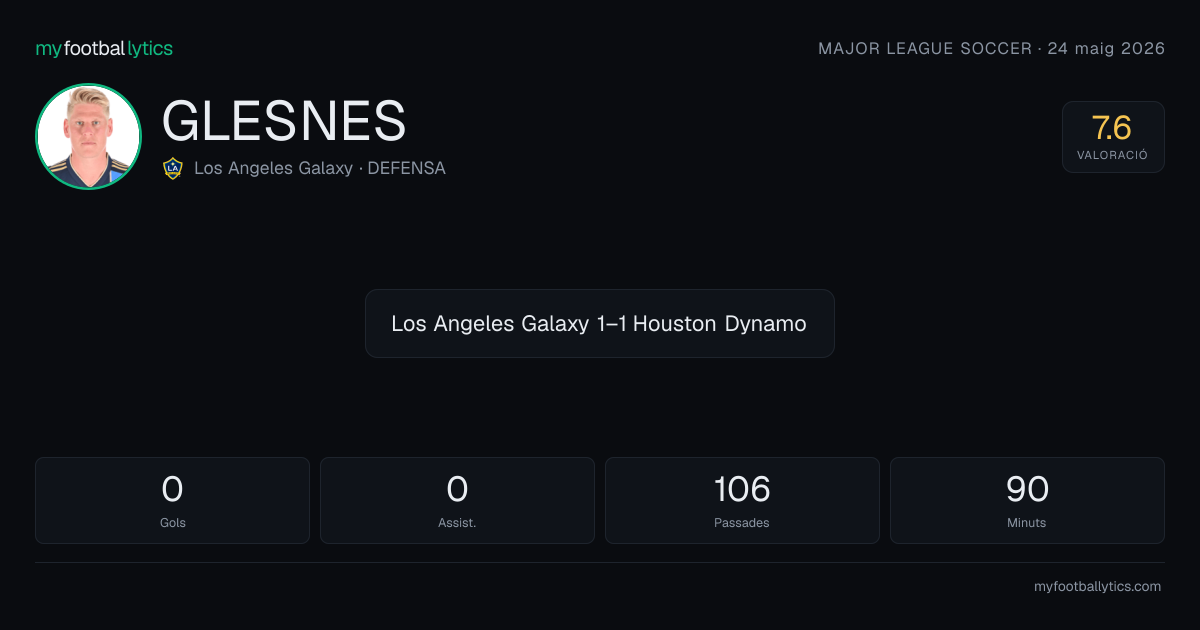Select the Assist. stat card
This screenshot has width=1200, height=630.
[457, 500]
